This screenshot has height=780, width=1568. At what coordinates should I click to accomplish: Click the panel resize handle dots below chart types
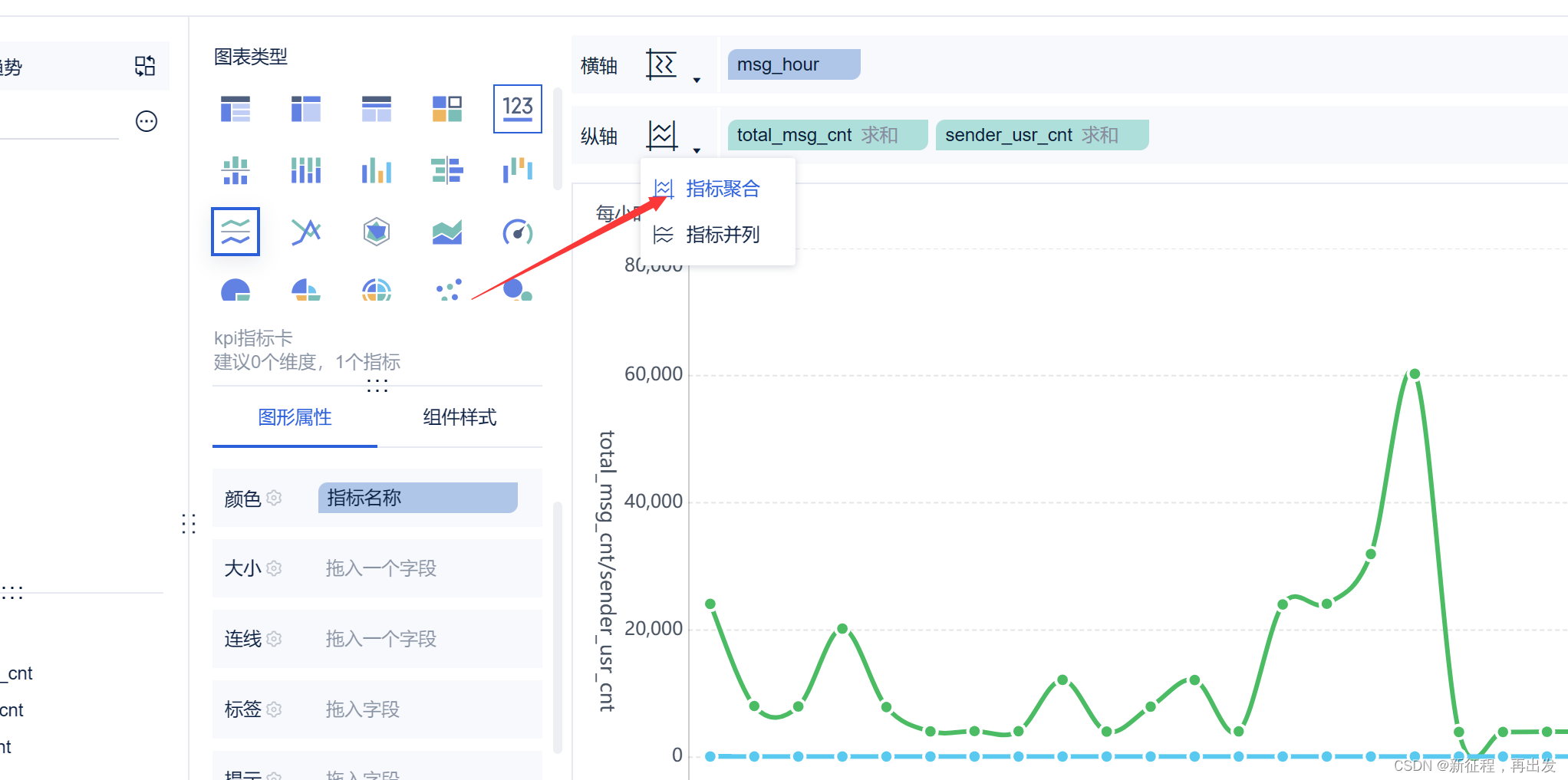point(377,385)
